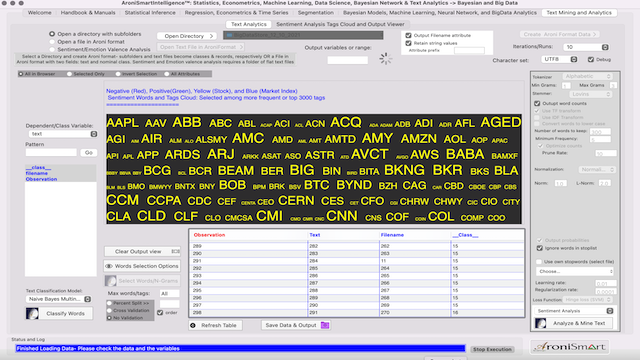
Task: Click the Select Words/N-Grams icon
Action: pos(111,281)
